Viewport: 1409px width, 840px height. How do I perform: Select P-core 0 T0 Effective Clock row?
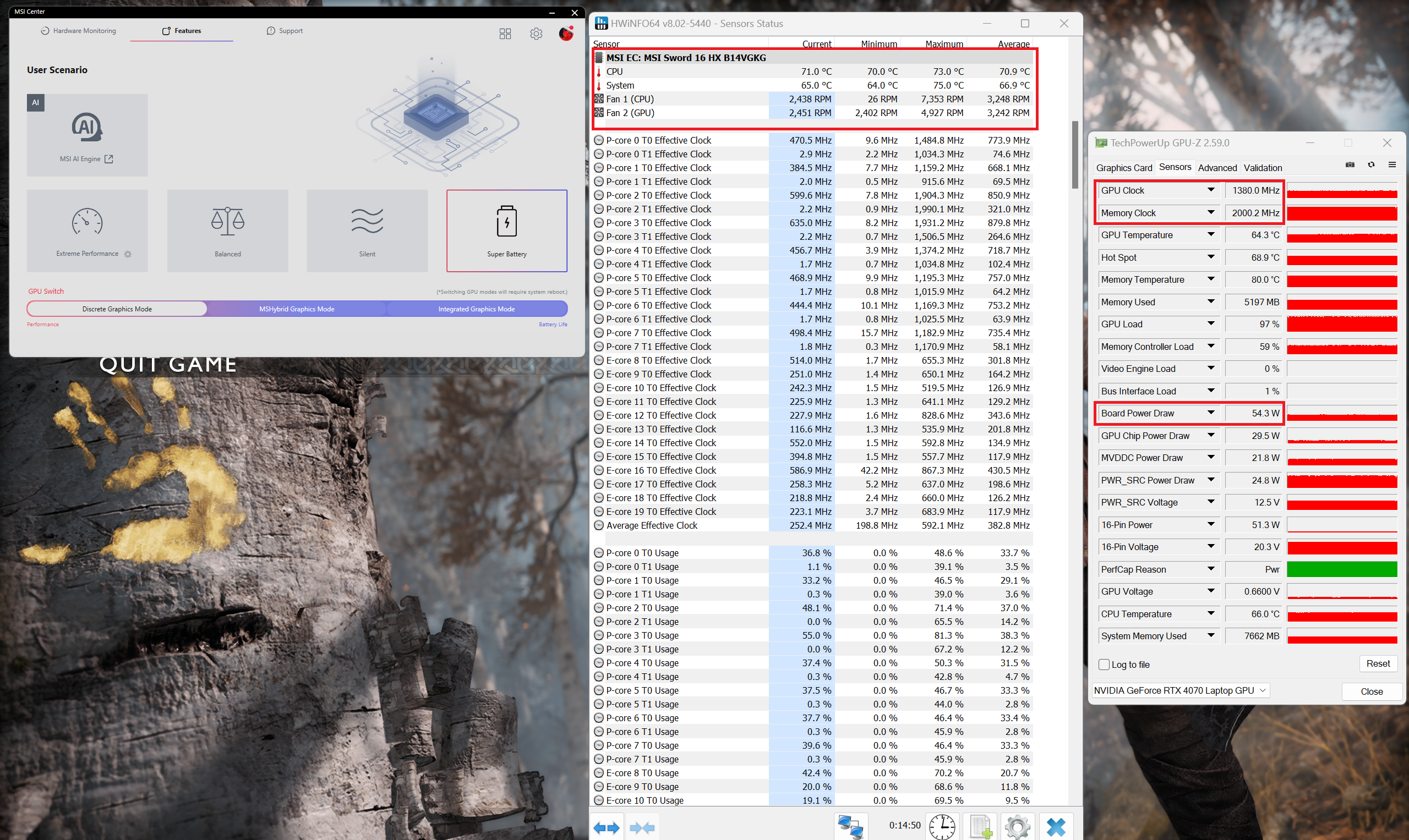[x=813, y=140]
